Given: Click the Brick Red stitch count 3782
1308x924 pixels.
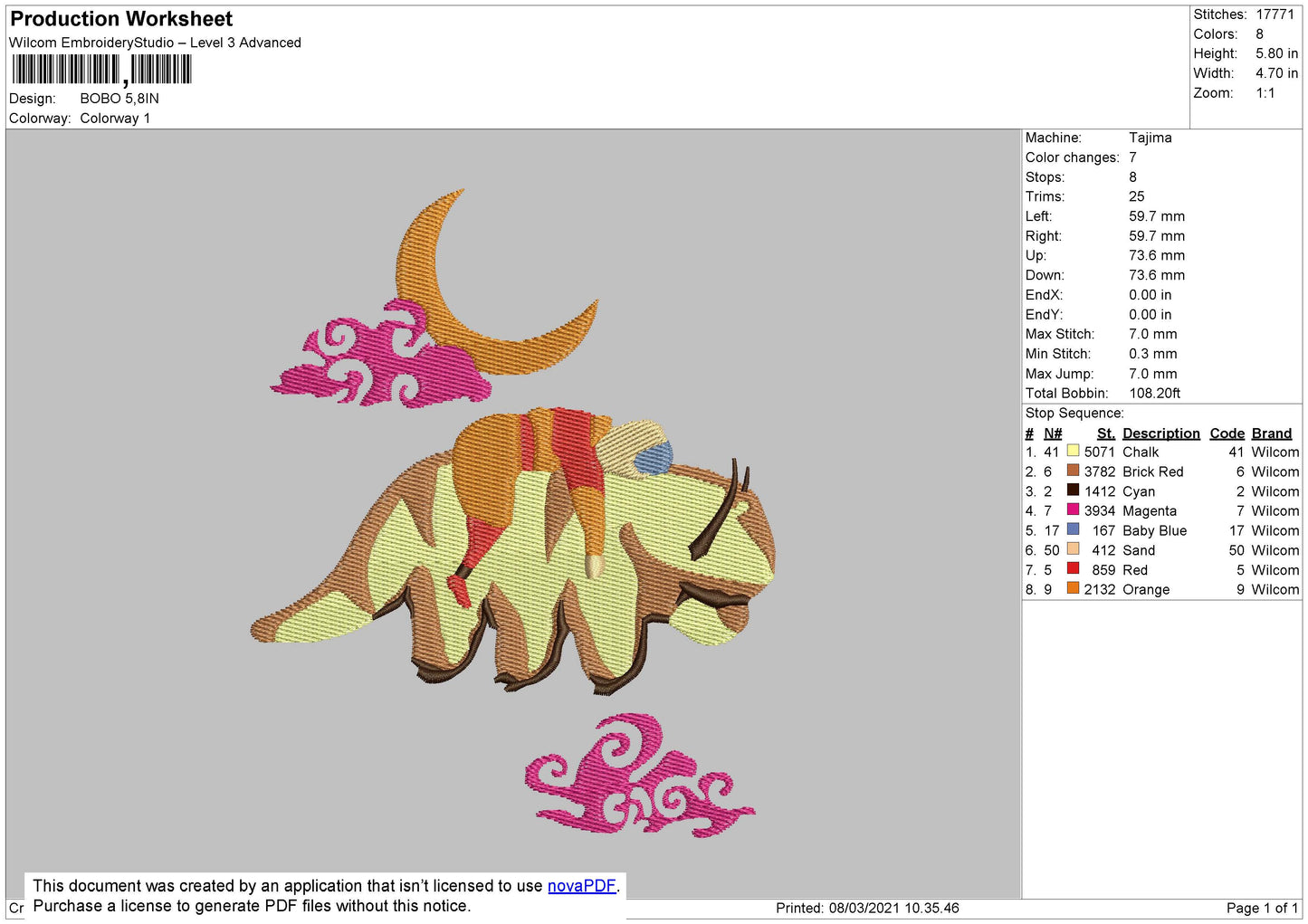Looking at the screenshot, I should (1099, 472).
